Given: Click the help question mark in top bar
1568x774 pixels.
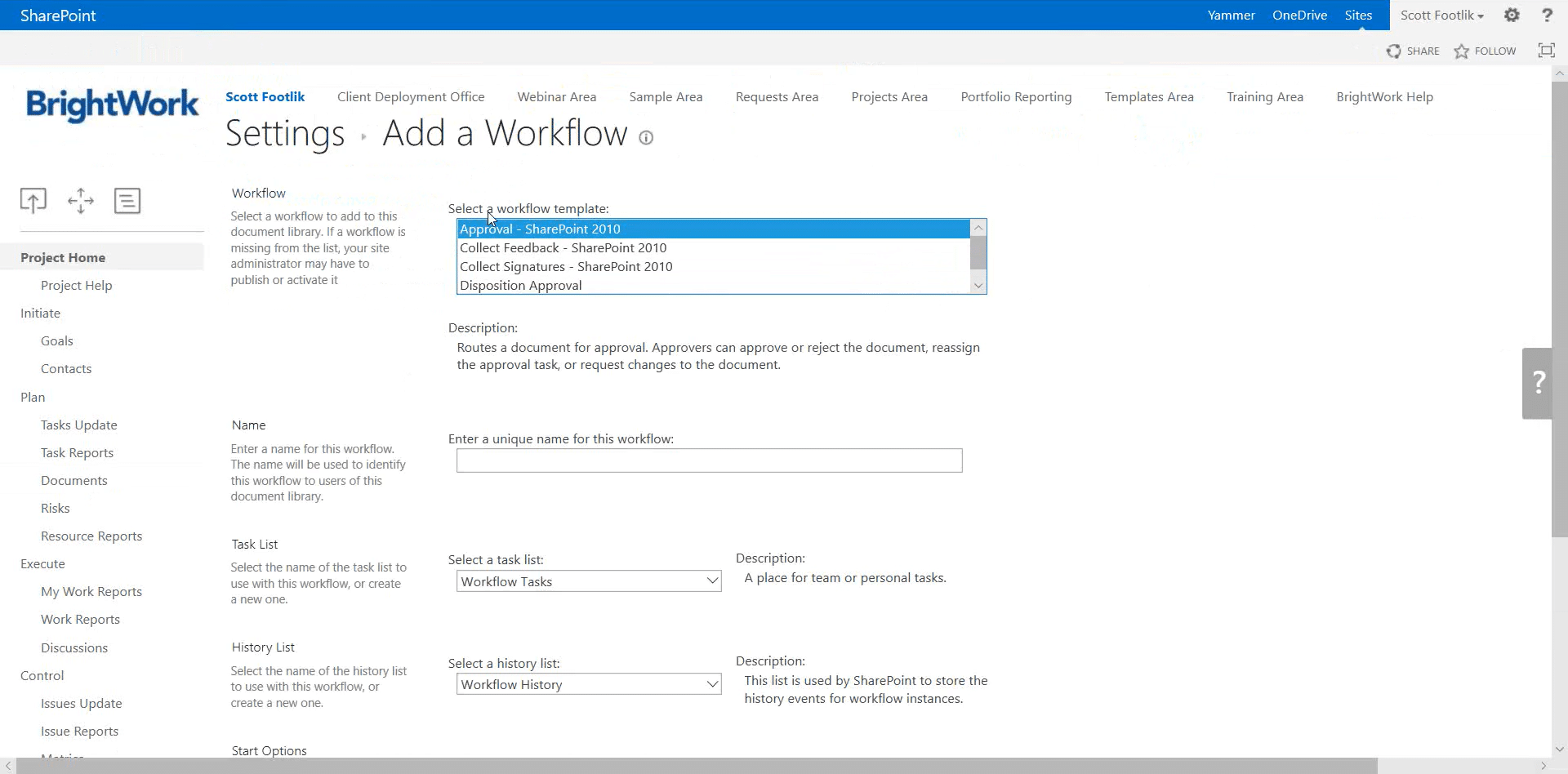Looking at the screenshot, I should pos(1547,16).
